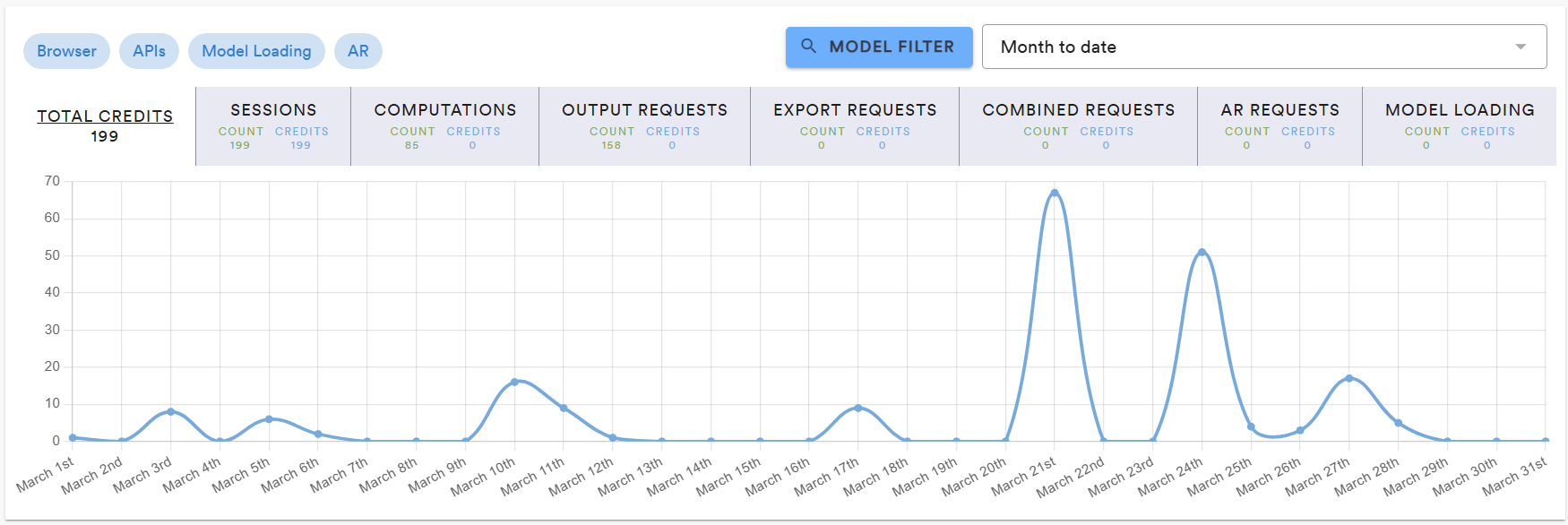Image resolution: width=1568 pixels, height=525 pixels.
Task: Open the AR Requests tab
Action: click(x=1279, y=125)
